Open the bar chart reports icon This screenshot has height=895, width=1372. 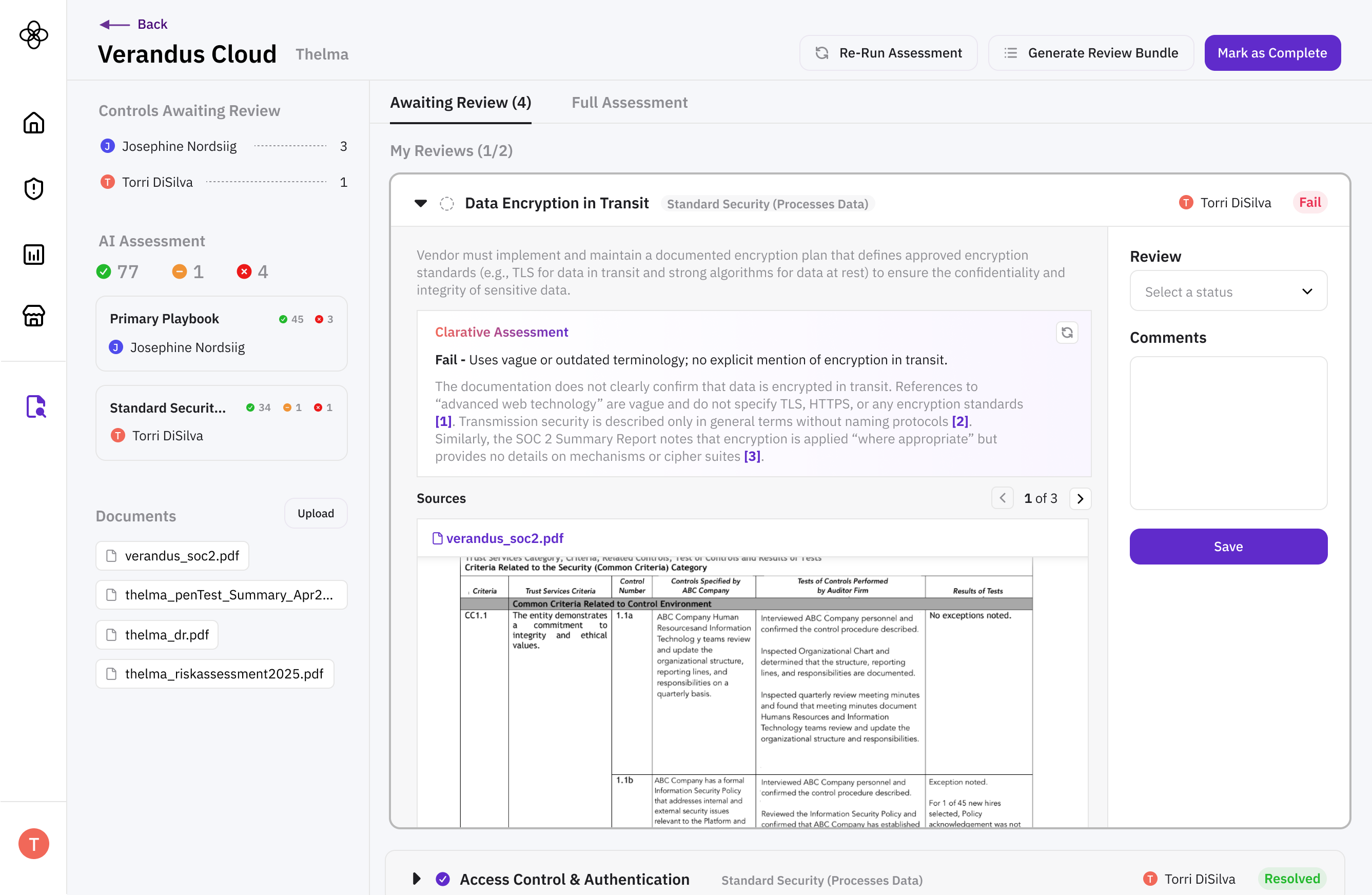click(x=33, y=255)
